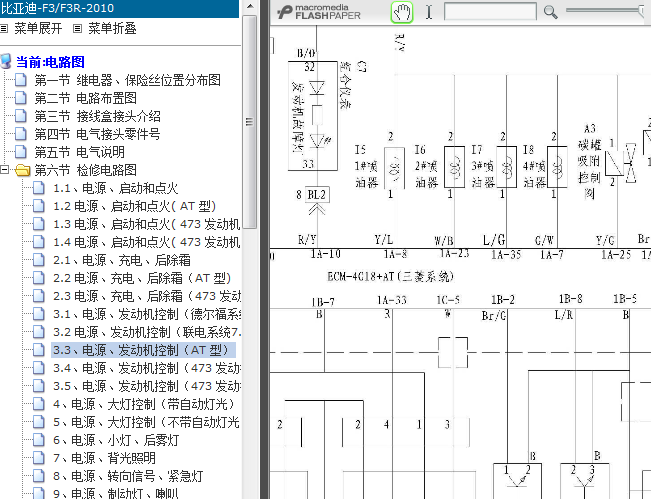Open the 3.5、电源、发动机控制 page
This screenshot has height=499, width=651.
click(147, 386)
